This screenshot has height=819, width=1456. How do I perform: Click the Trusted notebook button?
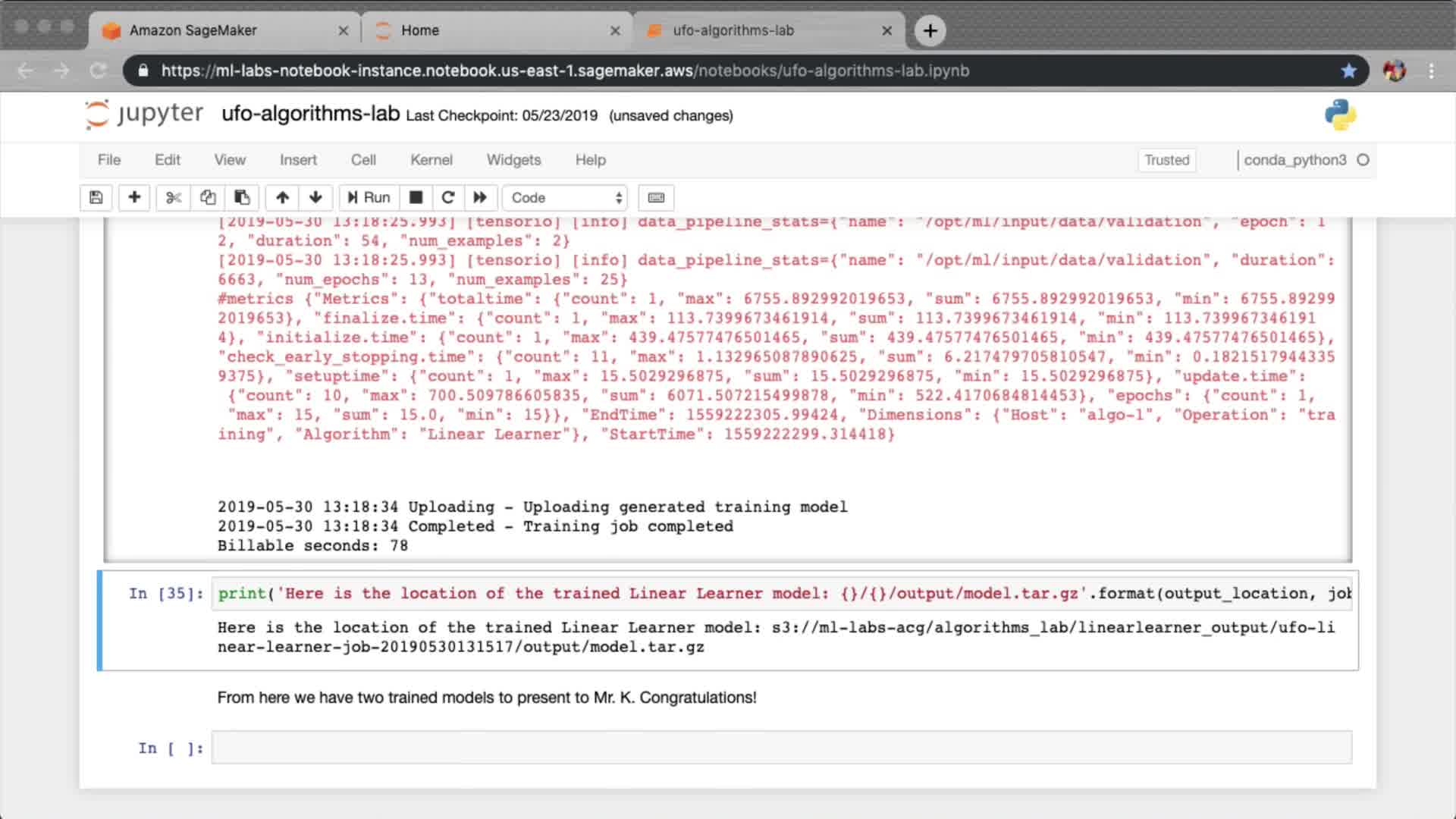coord(1166,160)
